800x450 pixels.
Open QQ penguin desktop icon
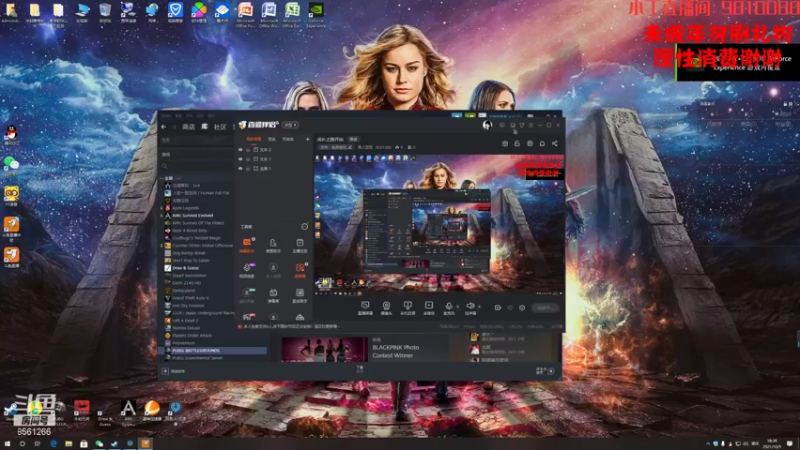pyautogui.click(x=11, y=136)
